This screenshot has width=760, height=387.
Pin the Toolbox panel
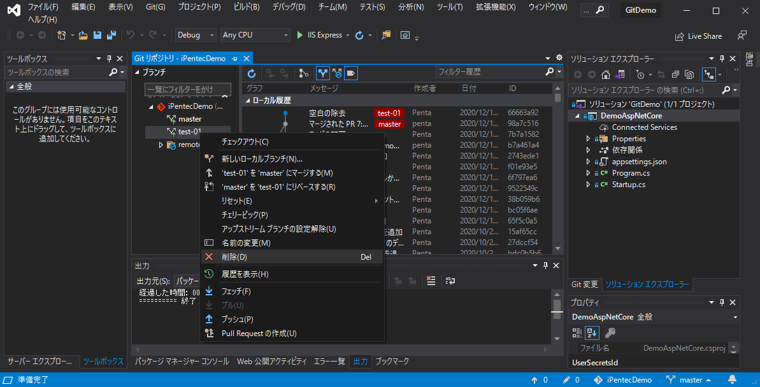tap(109, 58)
